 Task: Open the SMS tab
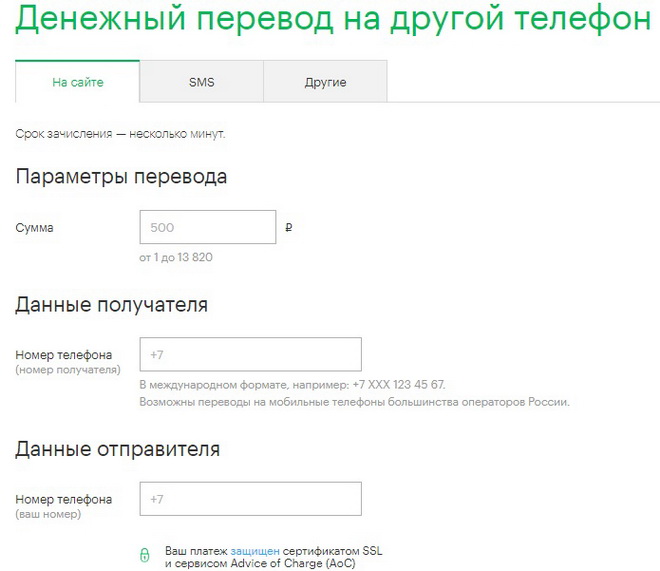[202, 82]
